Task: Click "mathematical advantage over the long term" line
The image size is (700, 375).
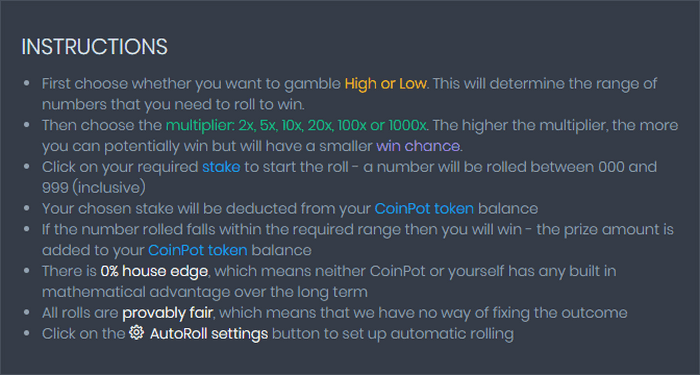Action: [x=204, y=292]
